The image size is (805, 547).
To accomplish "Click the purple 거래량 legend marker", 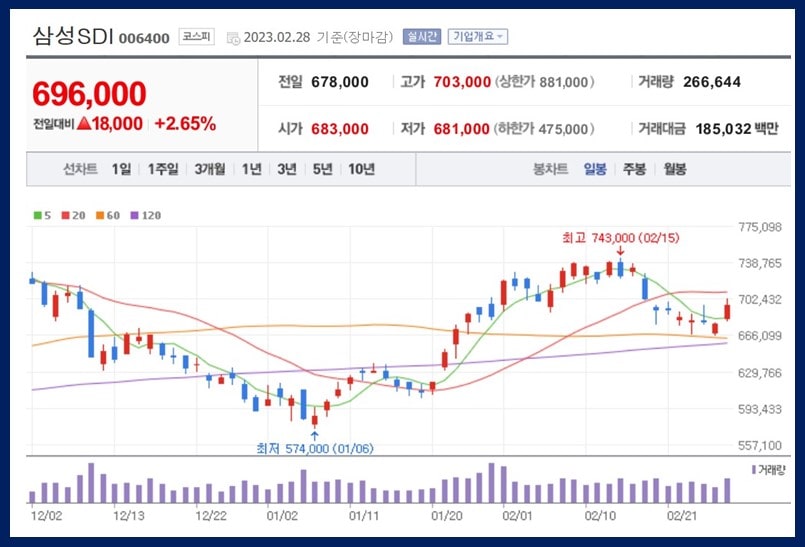I will point(754,469).
